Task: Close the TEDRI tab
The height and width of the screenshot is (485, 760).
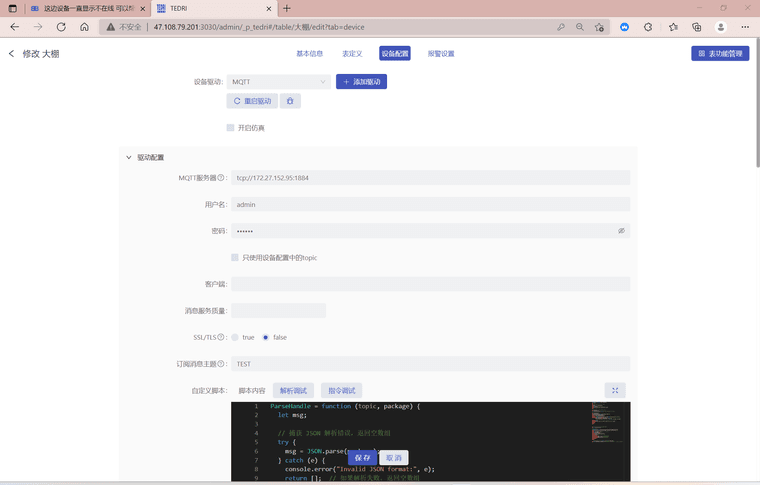Action: tap(269, 9)
